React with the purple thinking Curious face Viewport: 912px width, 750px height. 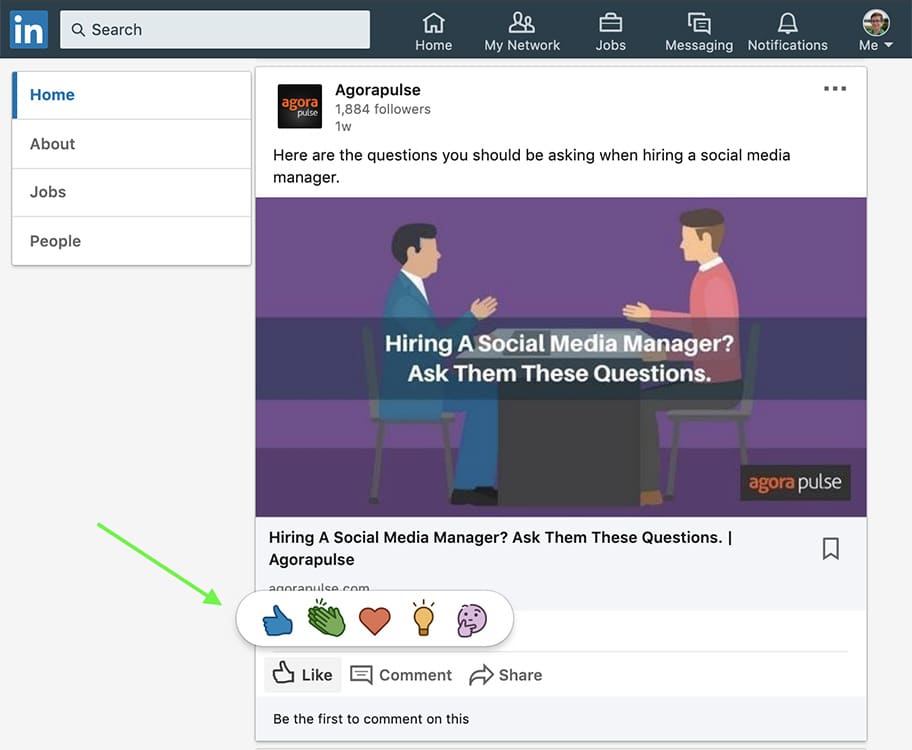(472, 620)
